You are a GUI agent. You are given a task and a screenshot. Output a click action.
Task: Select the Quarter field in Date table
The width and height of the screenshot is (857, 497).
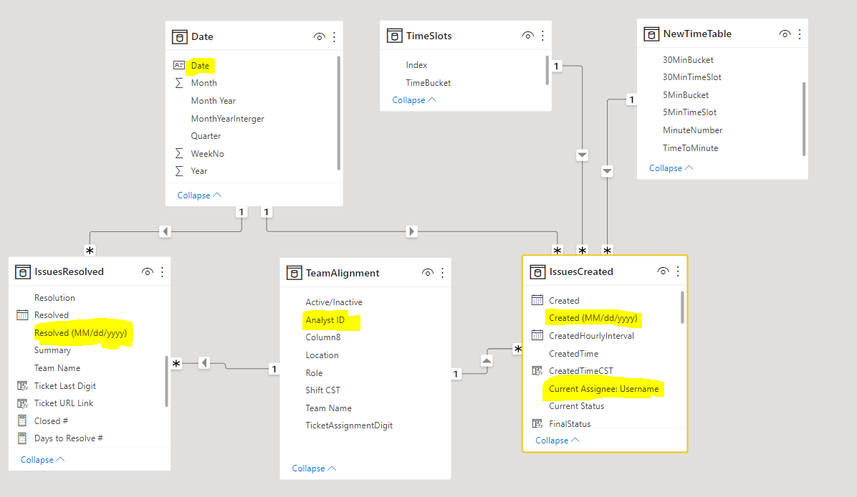click(x=206, y=136)
